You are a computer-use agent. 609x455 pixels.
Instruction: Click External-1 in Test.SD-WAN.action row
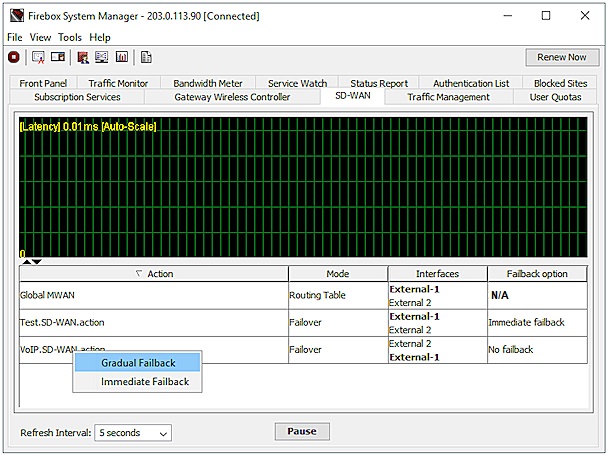pos(414,317)
